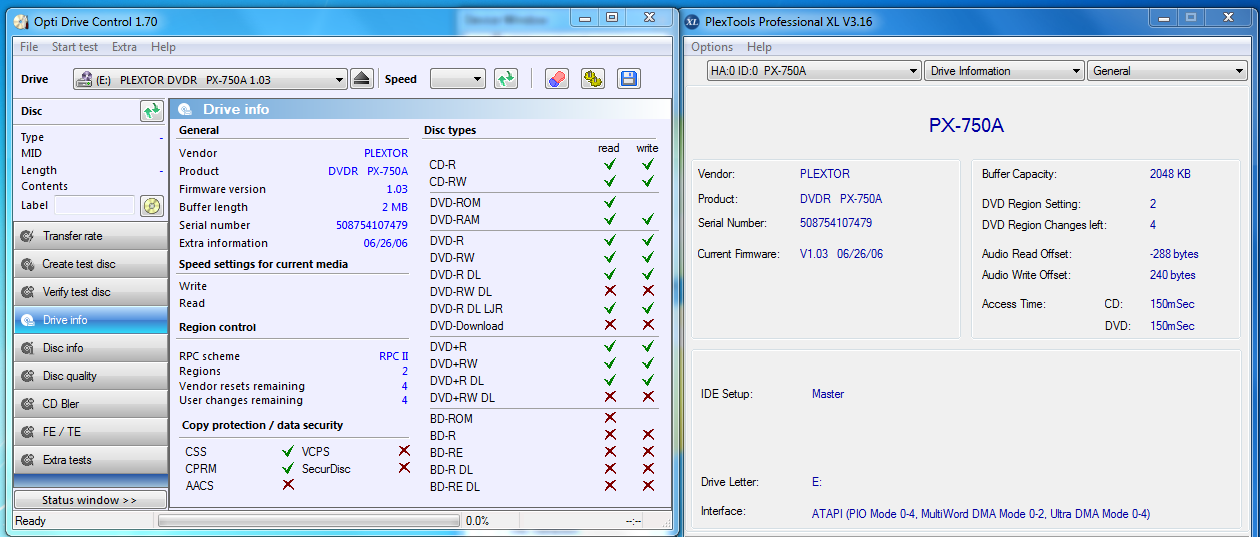Image resolution: width=1260 pixels, height=537 pixels.
Task: Open the Transfer rate test
Action: [x=91, y=236]
